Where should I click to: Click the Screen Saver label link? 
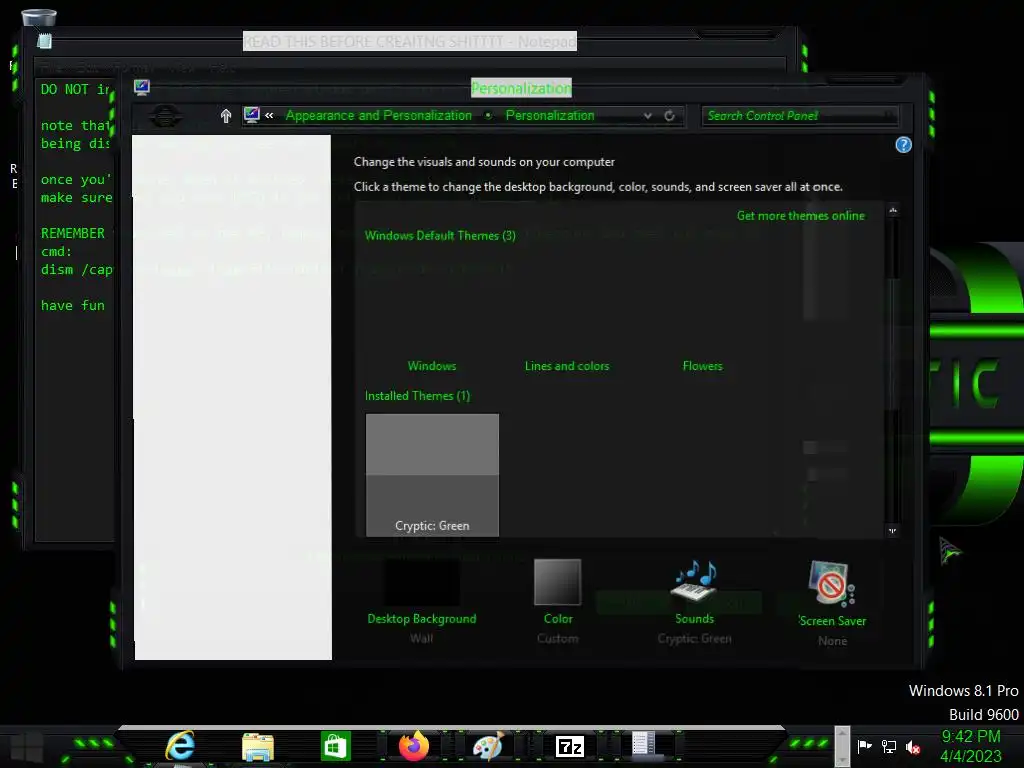click(832, 620)
